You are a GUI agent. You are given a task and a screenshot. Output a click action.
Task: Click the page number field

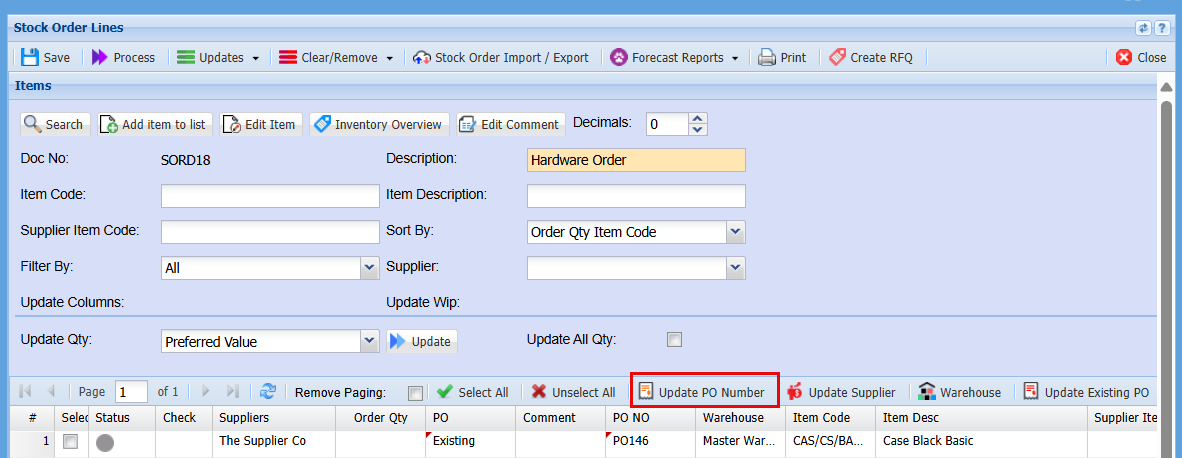coord(132,392)
